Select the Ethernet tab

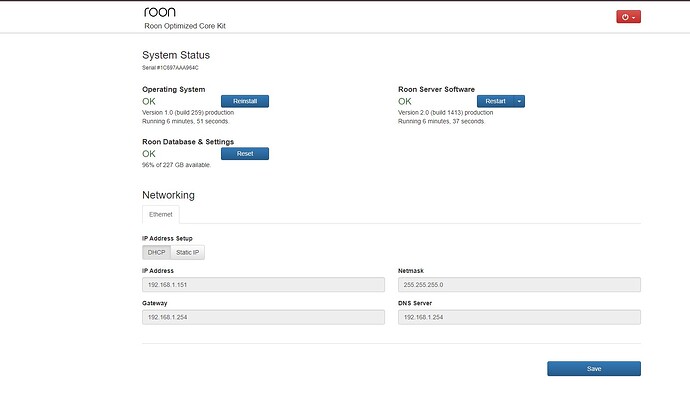click(x=161, y=214)
